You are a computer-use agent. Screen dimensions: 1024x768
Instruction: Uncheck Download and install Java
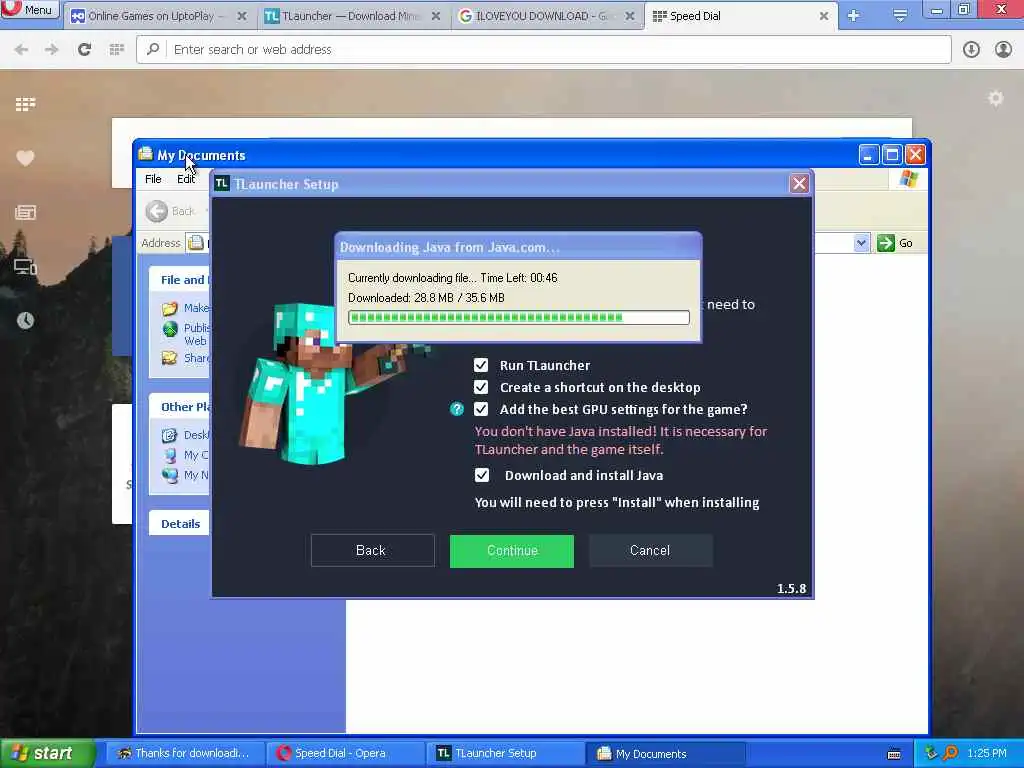(482, 475)
